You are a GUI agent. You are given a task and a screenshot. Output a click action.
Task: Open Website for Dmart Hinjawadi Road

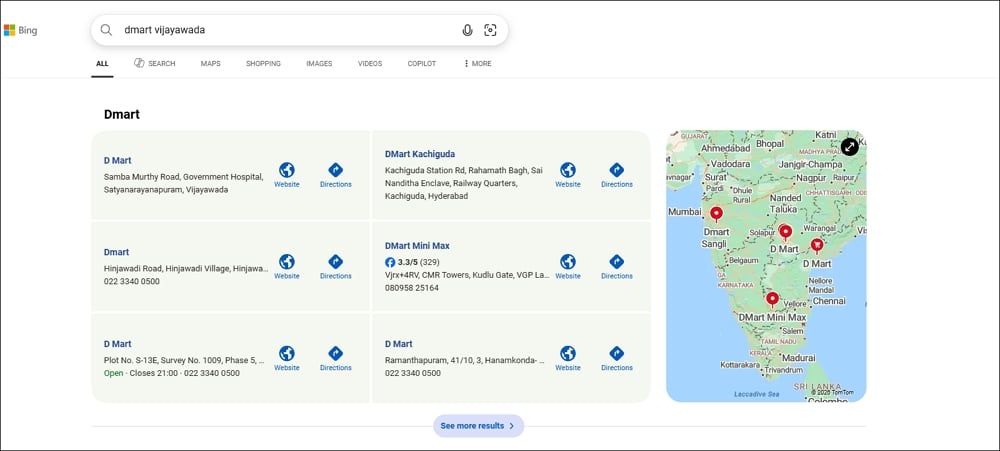287,267
